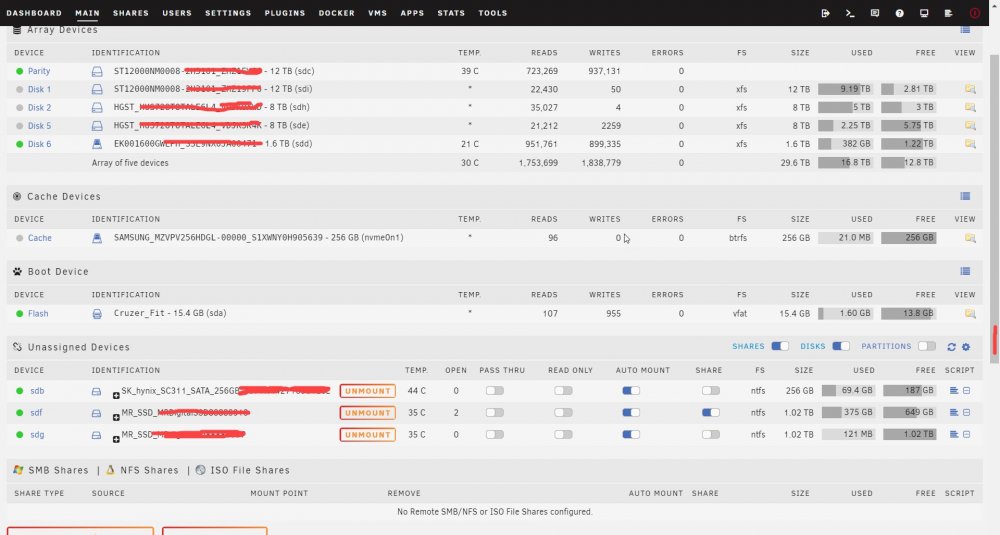Open the Tools tab
This screenshot has width=1000, height=535.
(492, 13)
